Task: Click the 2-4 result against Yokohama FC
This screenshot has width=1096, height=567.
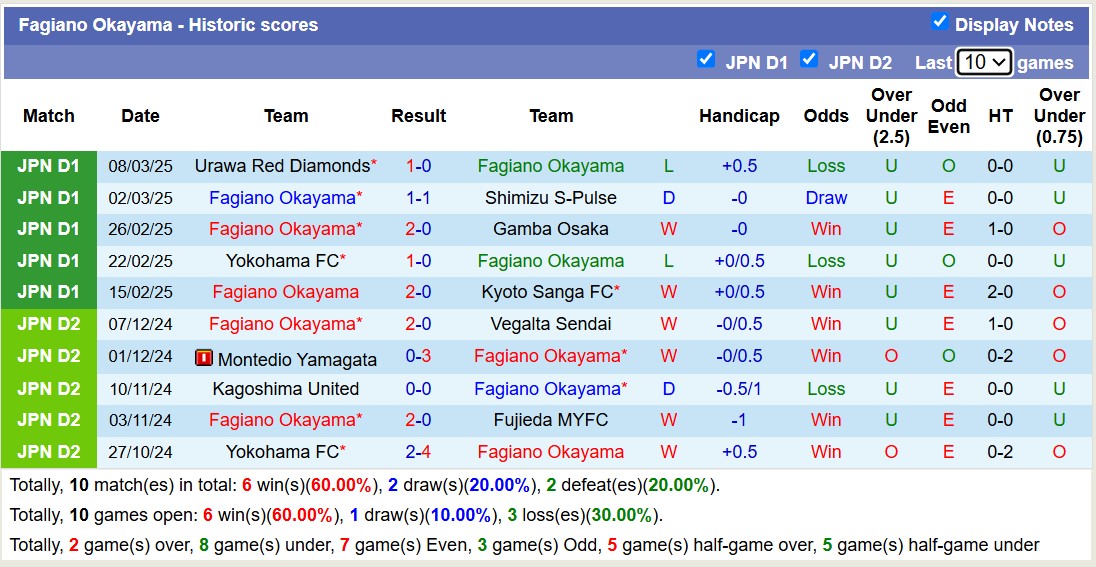Action: click(x=418, y=452)
